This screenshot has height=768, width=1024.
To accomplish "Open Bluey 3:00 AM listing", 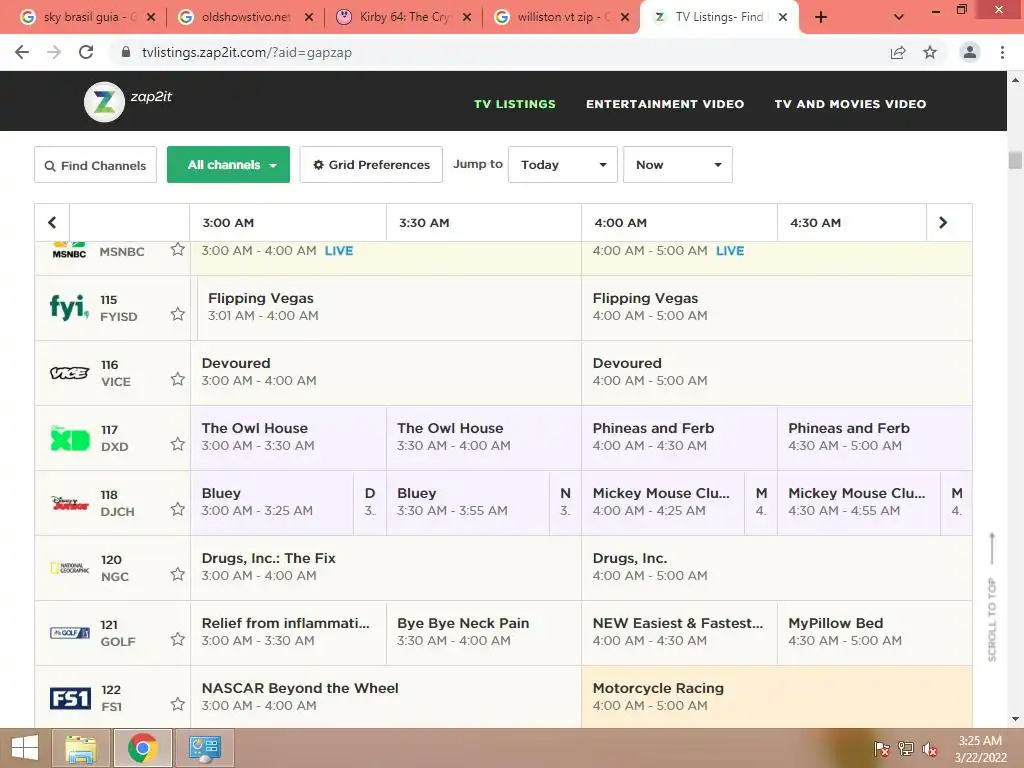I will pyautogui.click(x=272, y=503).
